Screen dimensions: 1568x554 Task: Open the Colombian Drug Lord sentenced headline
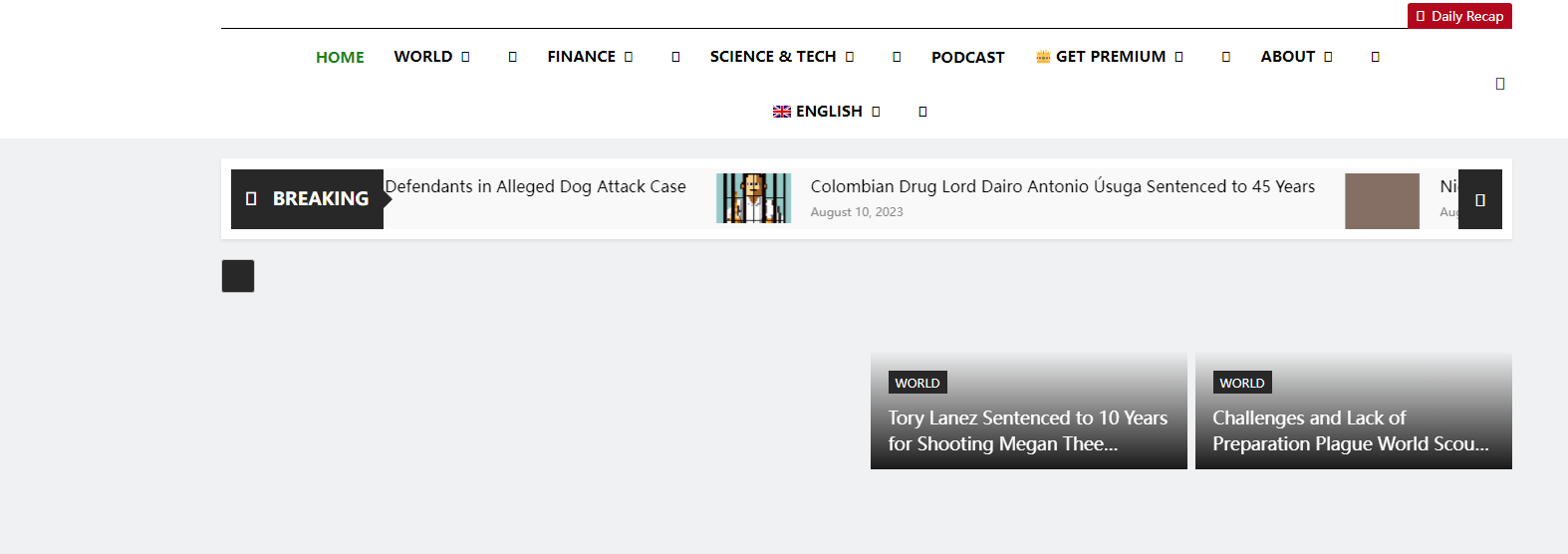pyautogui.click(x=1062, y=186)
